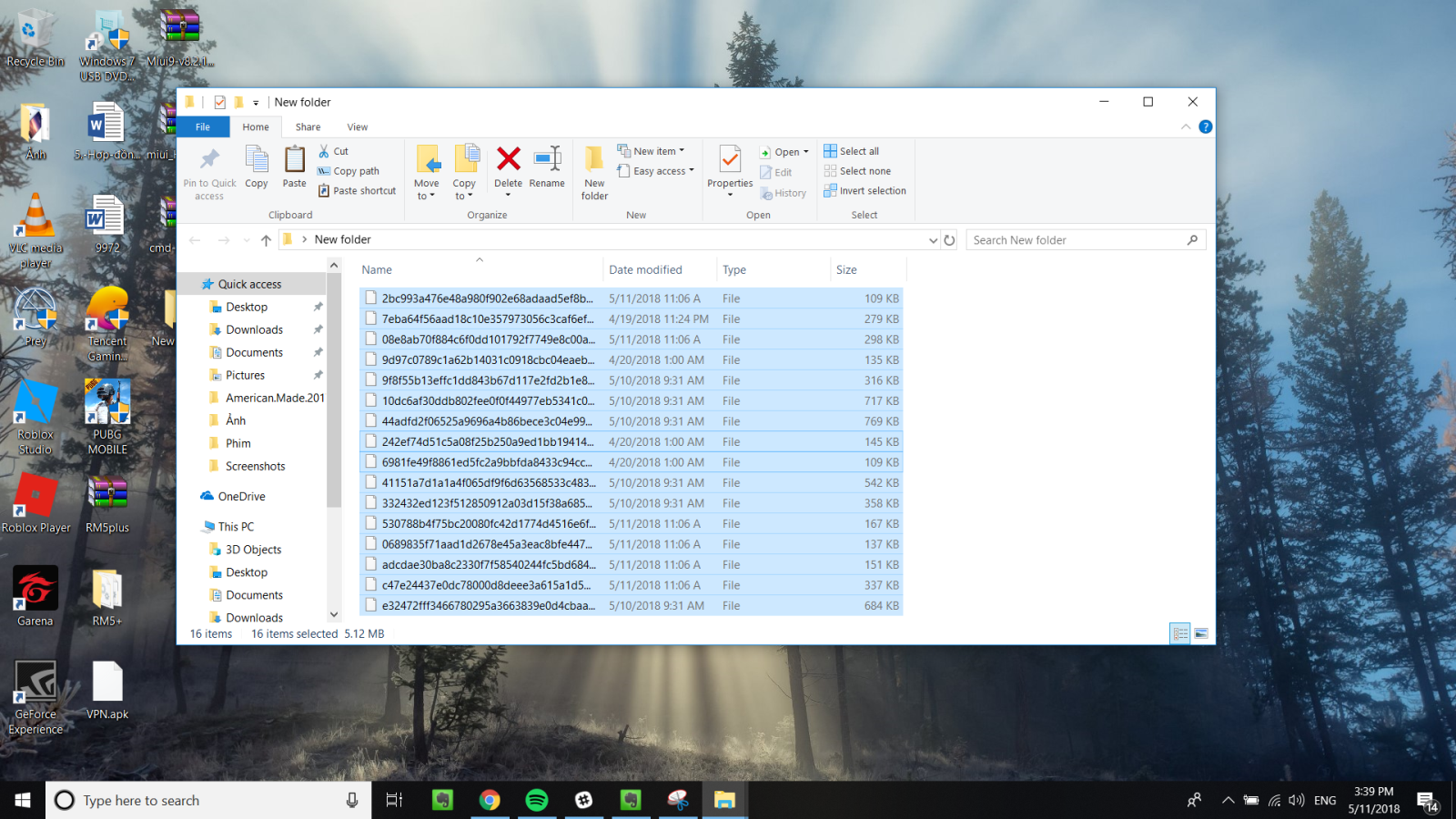Create a New folder from ribbon
The image size is (1456, 819).
(x=594, y=173)
